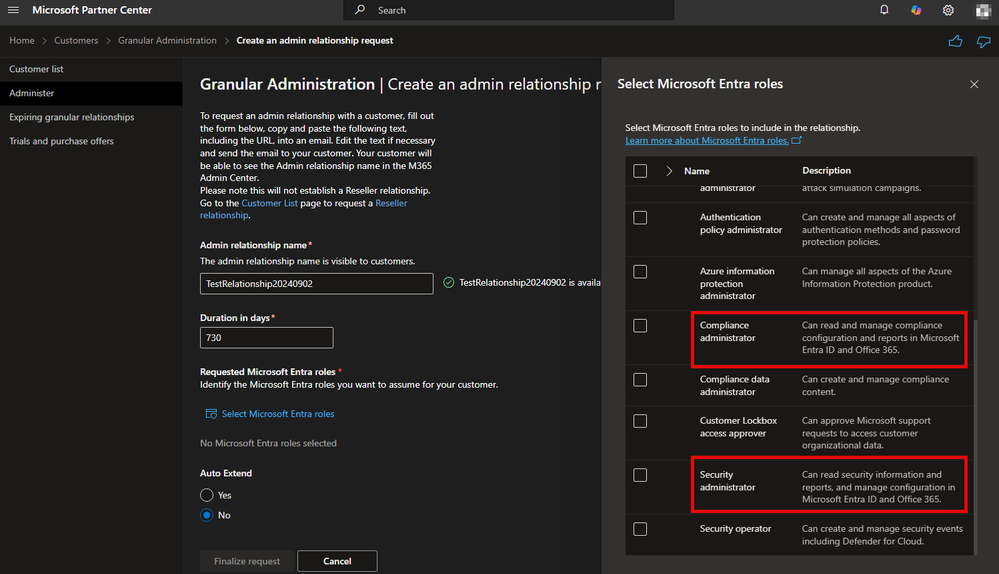Check the Azure information protection administrator role
This screenshot has width=999, height=574.
[x=640, y=272]
